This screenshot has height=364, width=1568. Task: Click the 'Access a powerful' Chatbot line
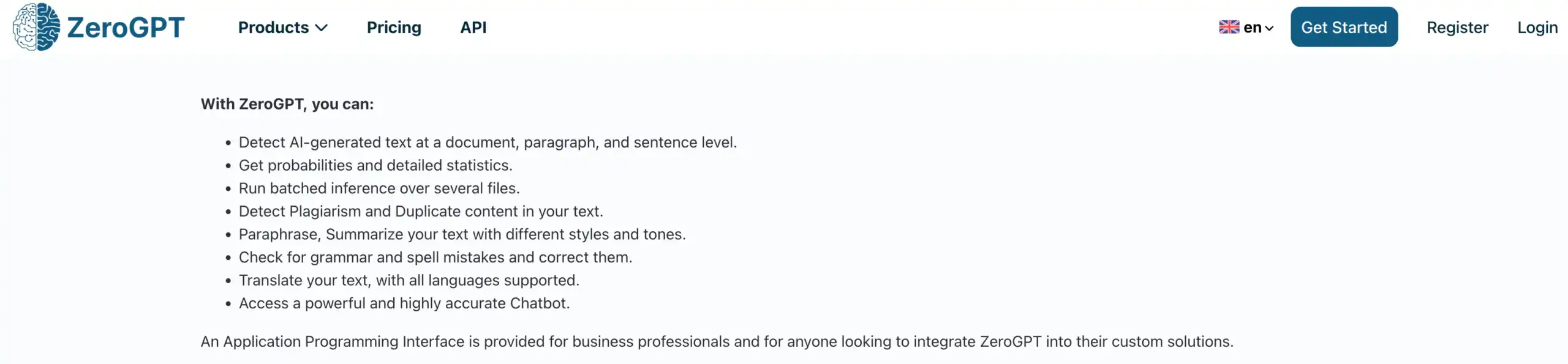tap(404, 303)
